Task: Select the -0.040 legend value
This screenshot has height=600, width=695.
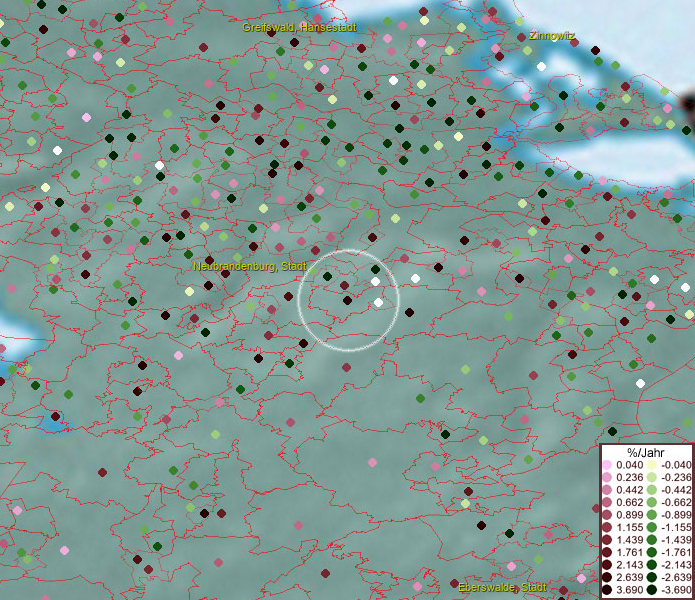Action: pos(676,465)
